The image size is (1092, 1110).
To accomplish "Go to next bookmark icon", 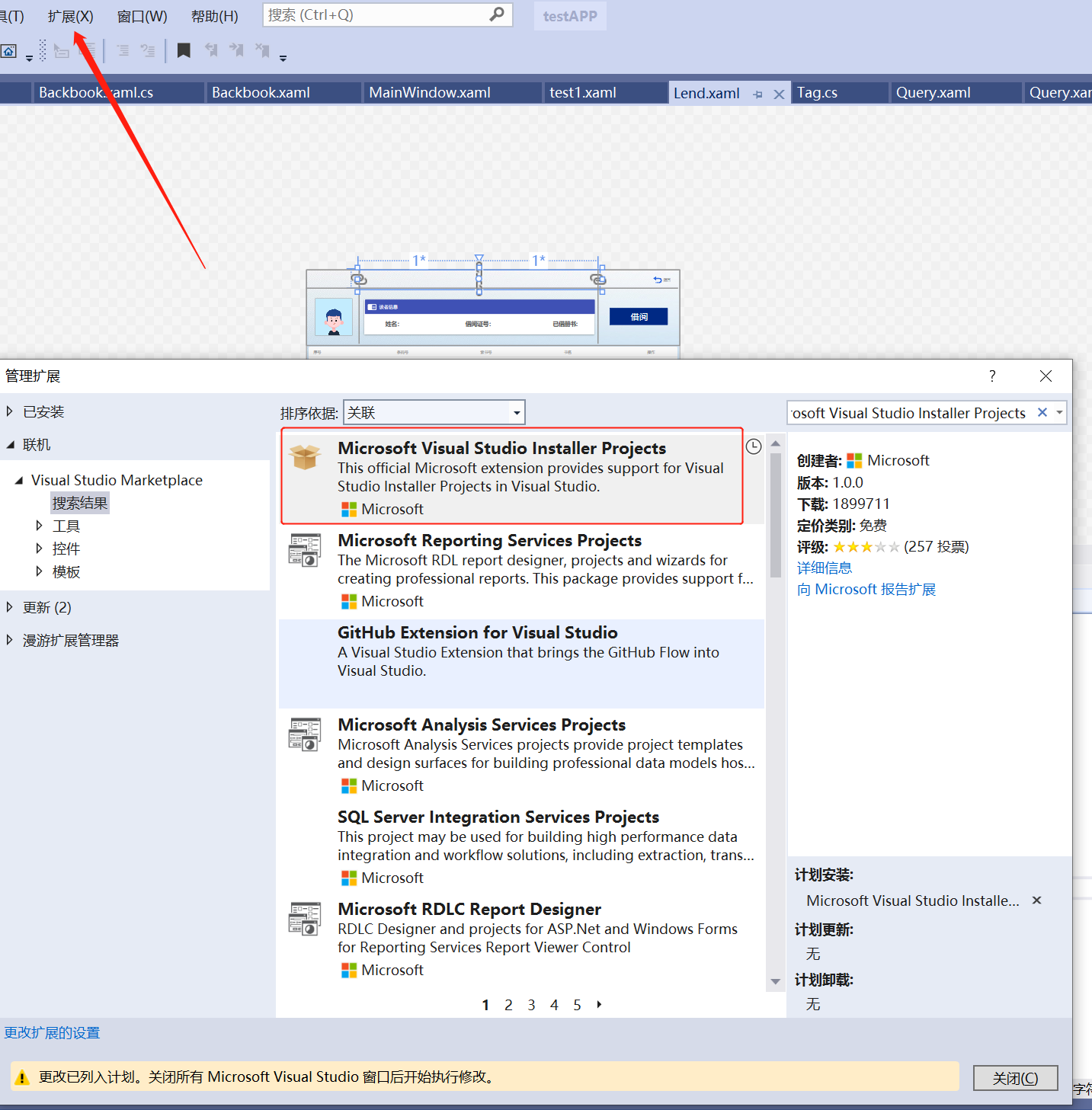I will click(237, 50).
